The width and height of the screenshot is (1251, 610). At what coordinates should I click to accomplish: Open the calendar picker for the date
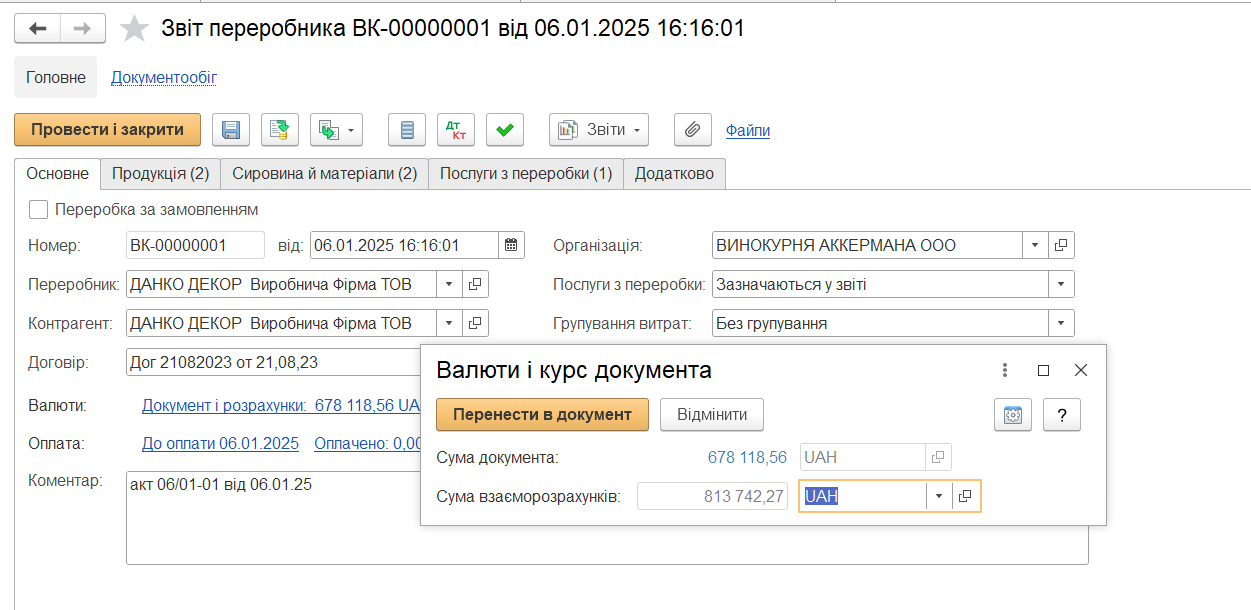[511, 245]
